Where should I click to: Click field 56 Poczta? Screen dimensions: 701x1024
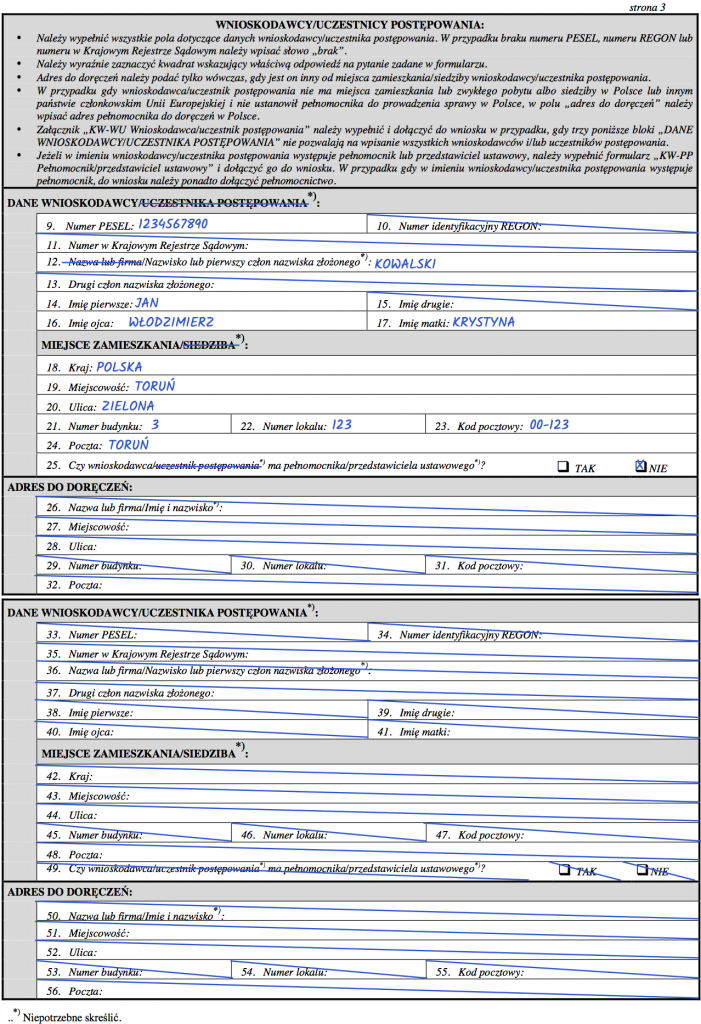tap(367, 990)
